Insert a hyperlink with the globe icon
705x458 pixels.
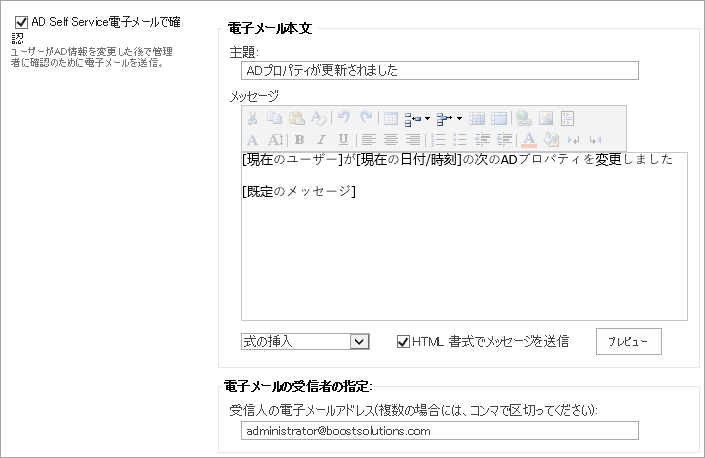point(523,118)
